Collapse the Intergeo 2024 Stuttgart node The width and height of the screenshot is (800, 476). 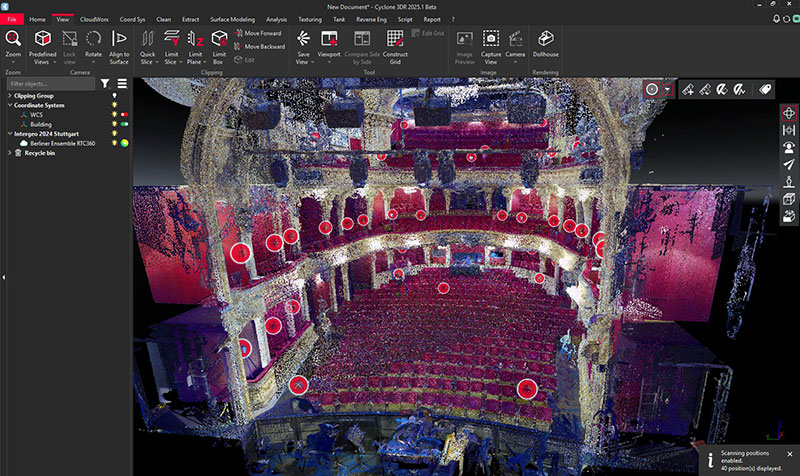[10, 133]
